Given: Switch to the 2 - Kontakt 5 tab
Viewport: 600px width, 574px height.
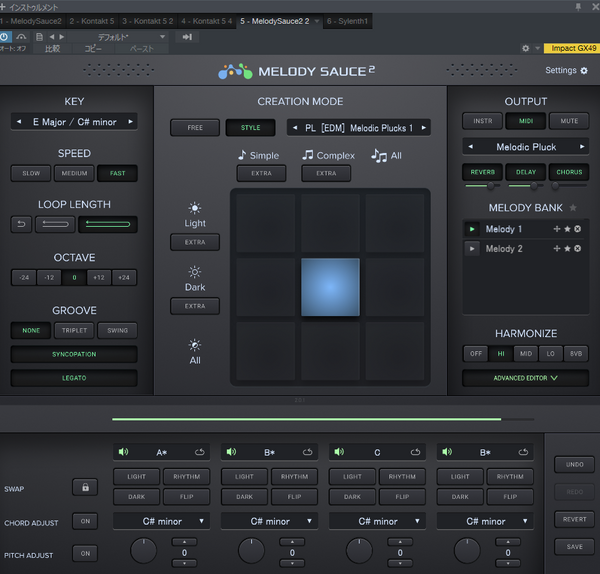Looking at the screenshot, I should point(92,21).
